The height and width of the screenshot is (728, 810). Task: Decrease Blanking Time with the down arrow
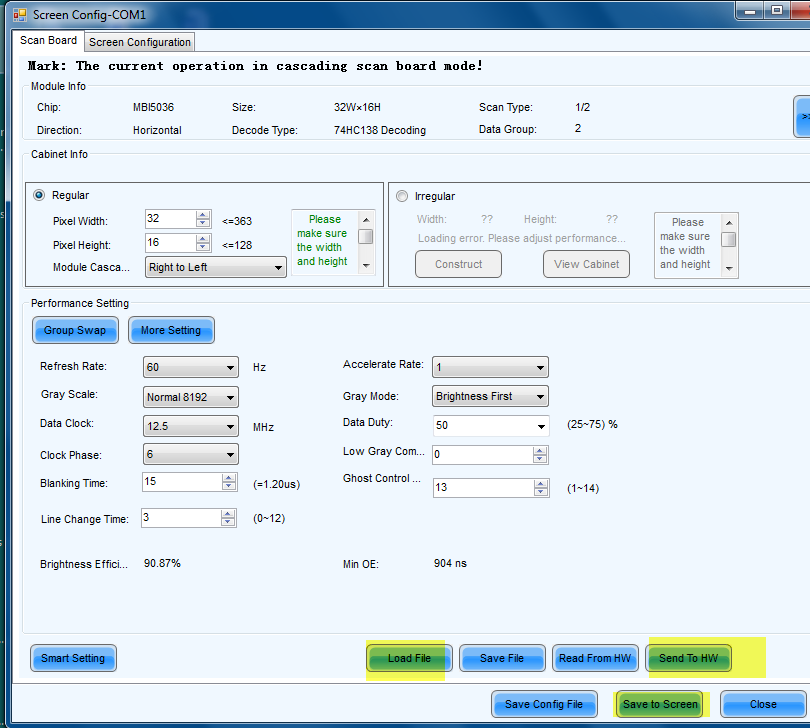coord(229,487)
